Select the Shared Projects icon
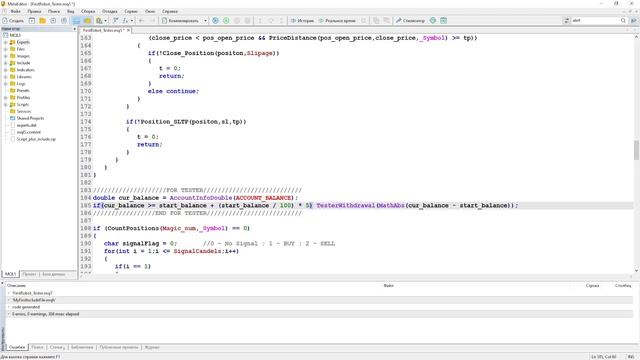This screenshot has width=640, height=360. [x=13, y=118]
